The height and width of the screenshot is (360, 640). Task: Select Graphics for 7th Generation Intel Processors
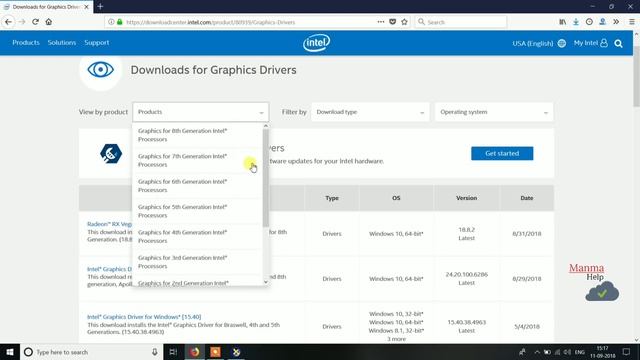[x=197, y=160]
